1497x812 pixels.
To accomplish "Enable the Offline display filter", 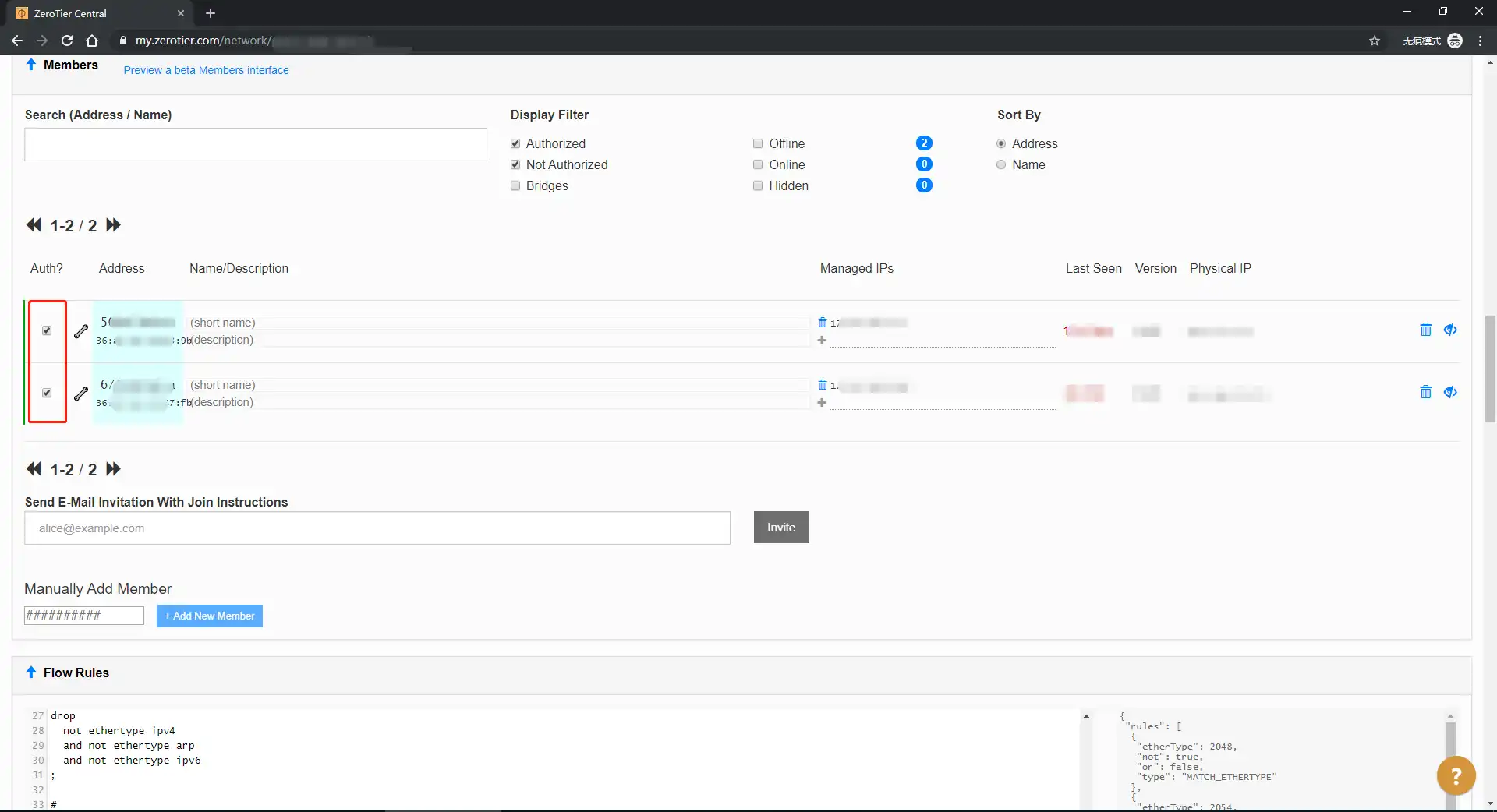I will (758, 143).
